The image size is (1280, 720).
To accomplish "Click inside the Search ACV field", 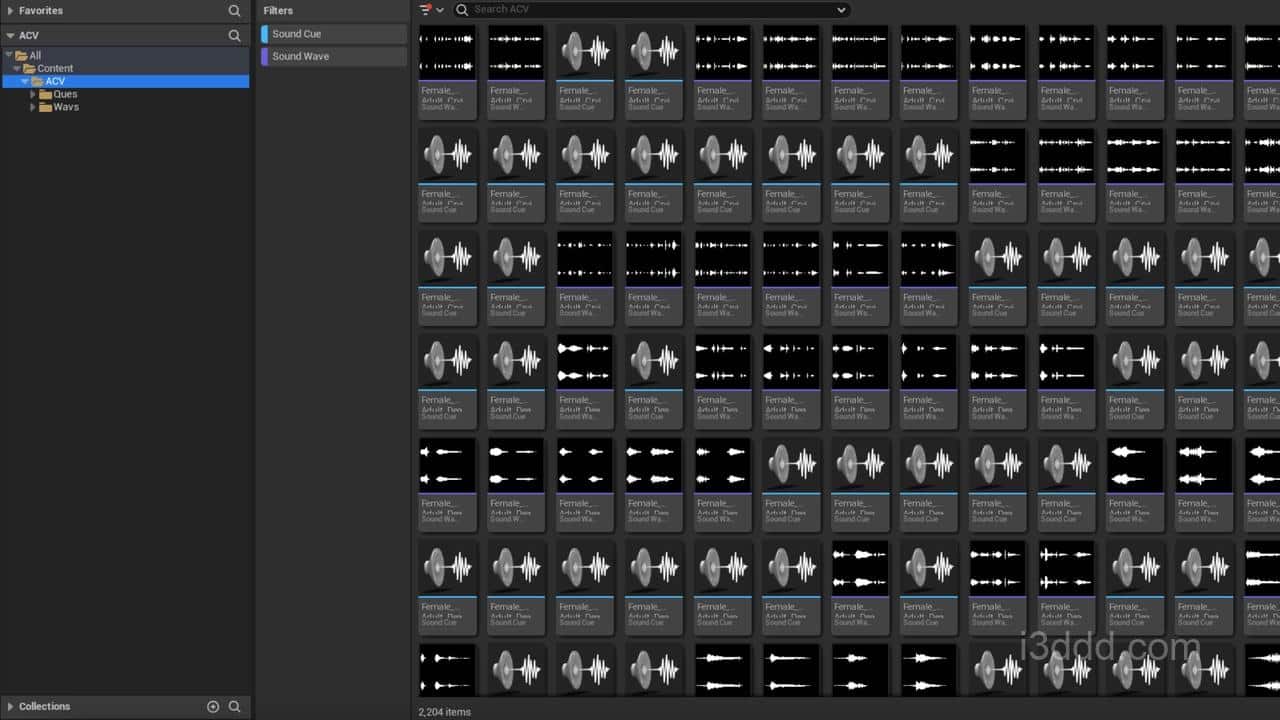I will [650, 10].
